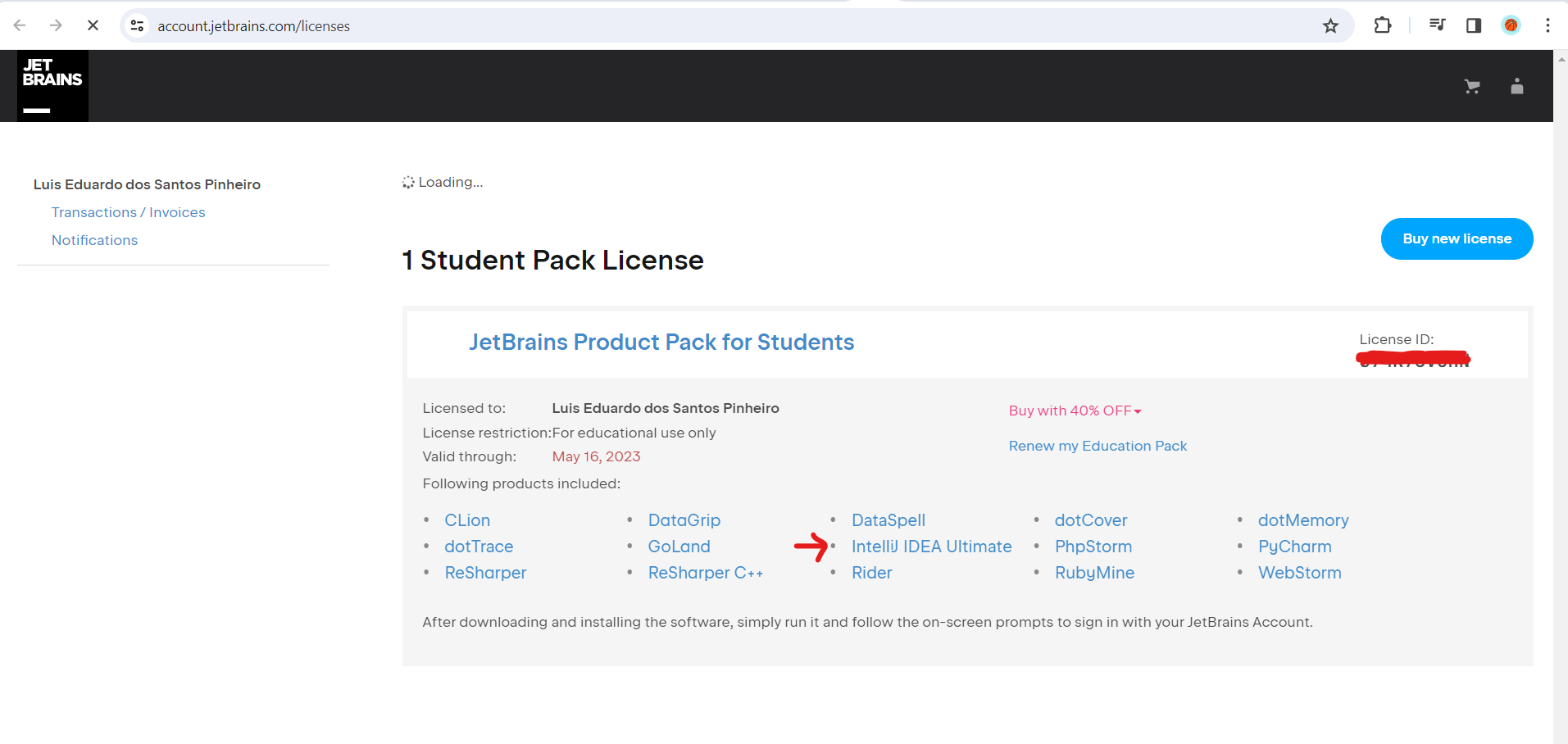1568x744 pixels.
Task: View site information icon
Action: pos(138,25)
